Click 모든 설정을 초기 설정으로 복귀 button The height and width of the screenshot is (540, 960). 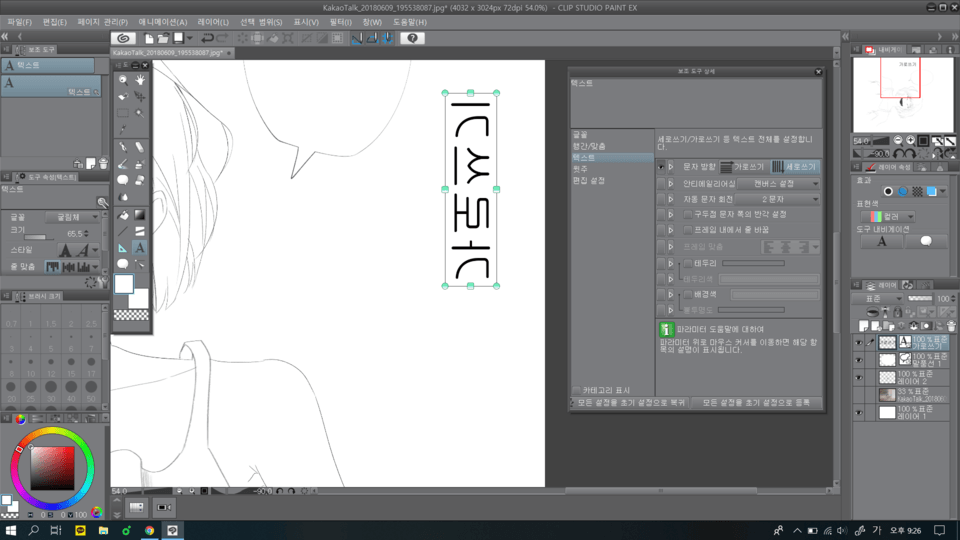pos(630,402)
